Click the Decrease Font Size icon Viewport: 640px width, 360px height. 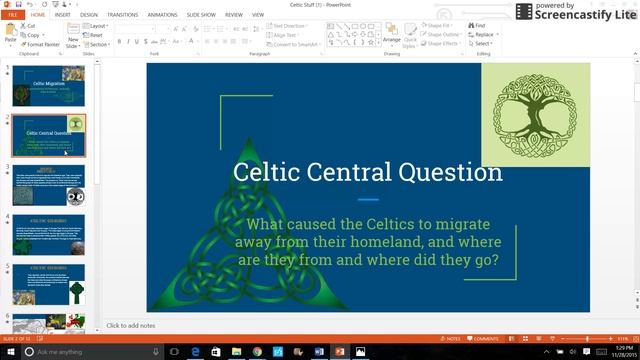(x=184, y=29)
